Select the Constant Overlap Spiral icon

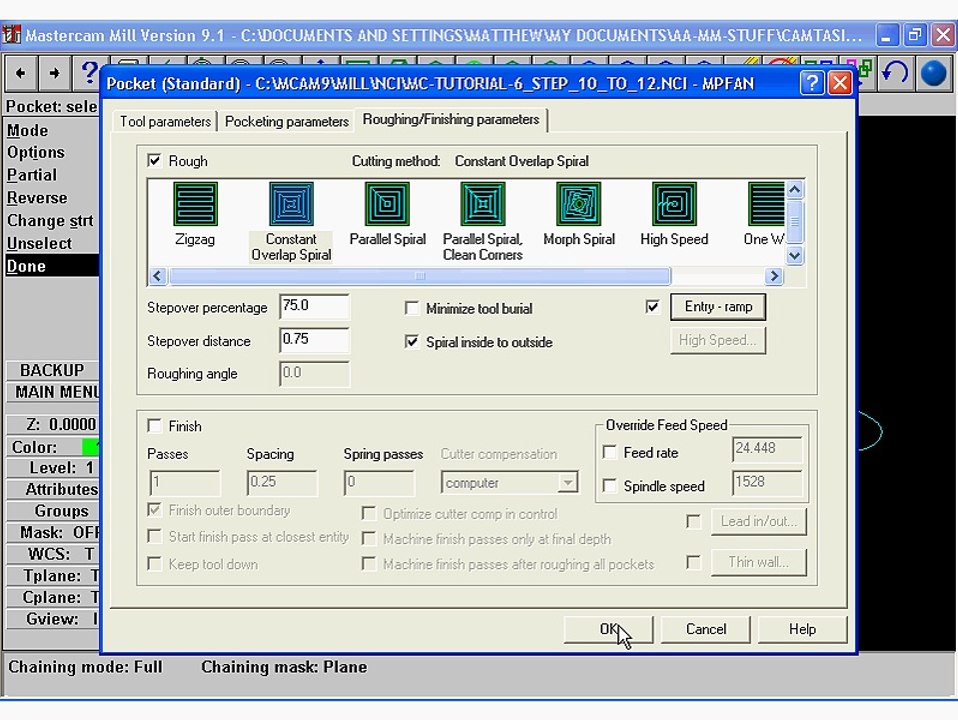click(x=291, y=204)
